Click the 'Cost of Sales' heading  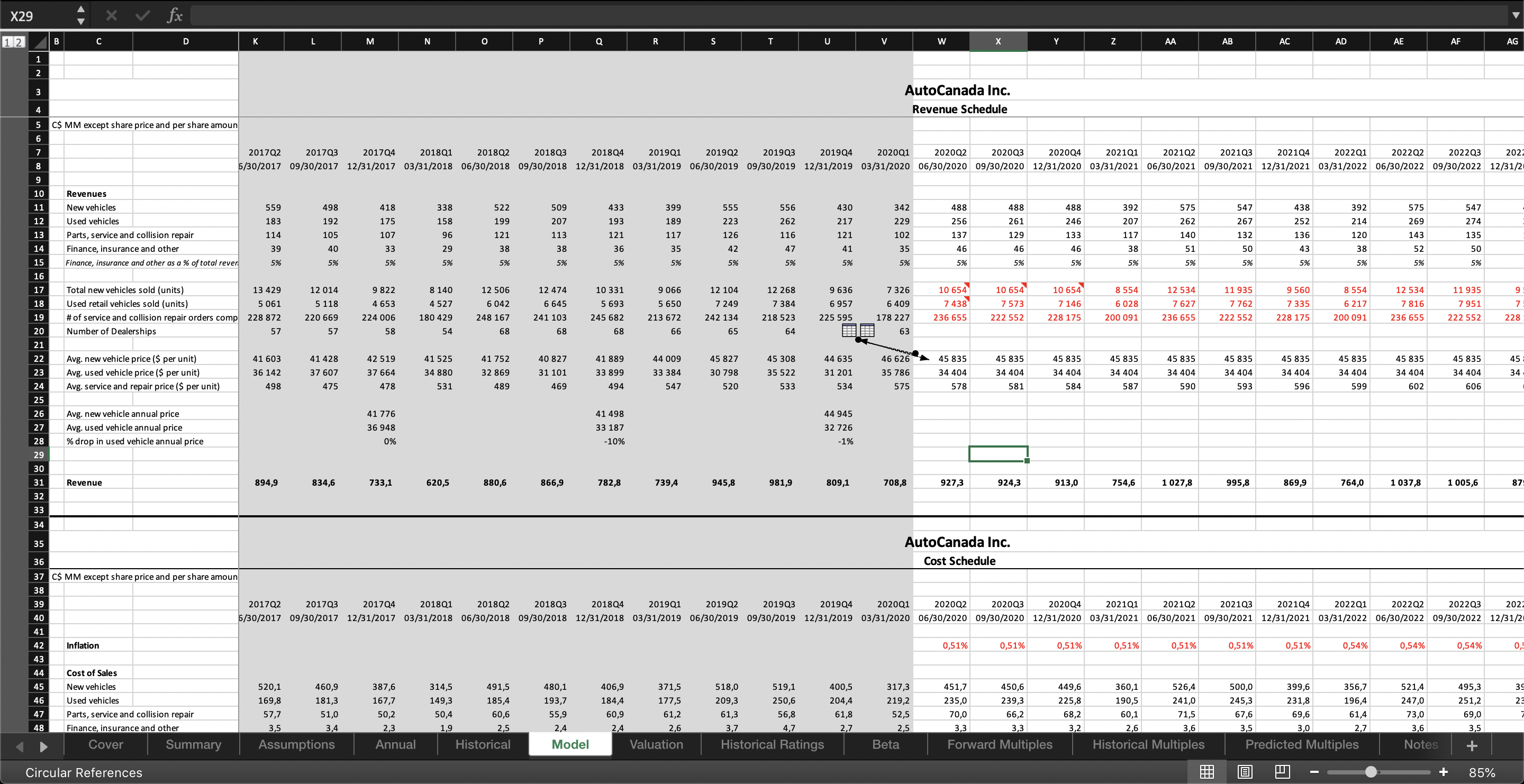[x=92, y=673]
